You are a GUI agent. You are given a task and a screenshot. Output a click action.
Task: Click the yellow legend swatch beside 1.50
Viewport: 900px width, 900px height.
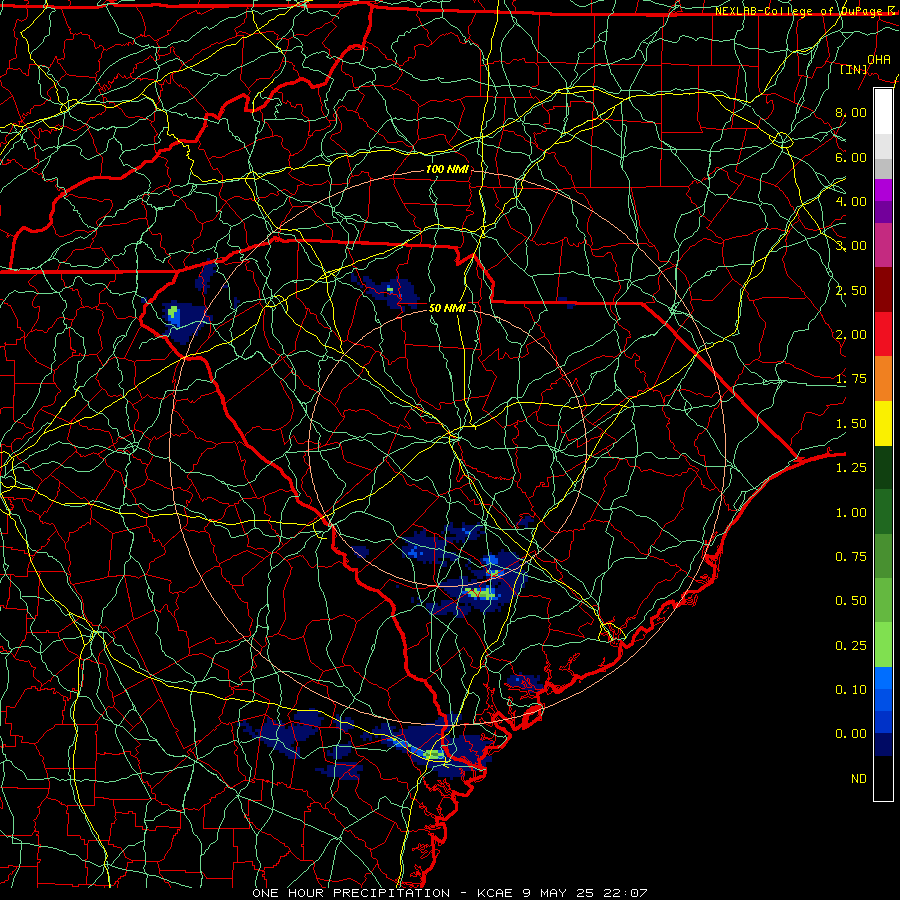pos(883,423)
